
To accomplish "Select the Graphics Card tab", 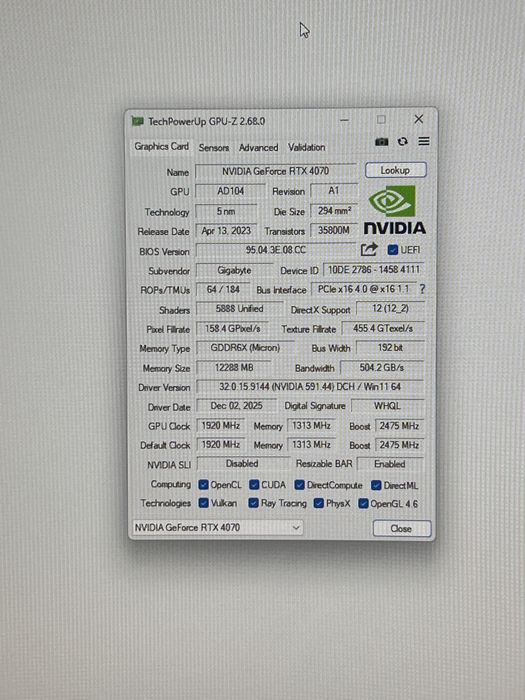I will (x=162, y=146).
